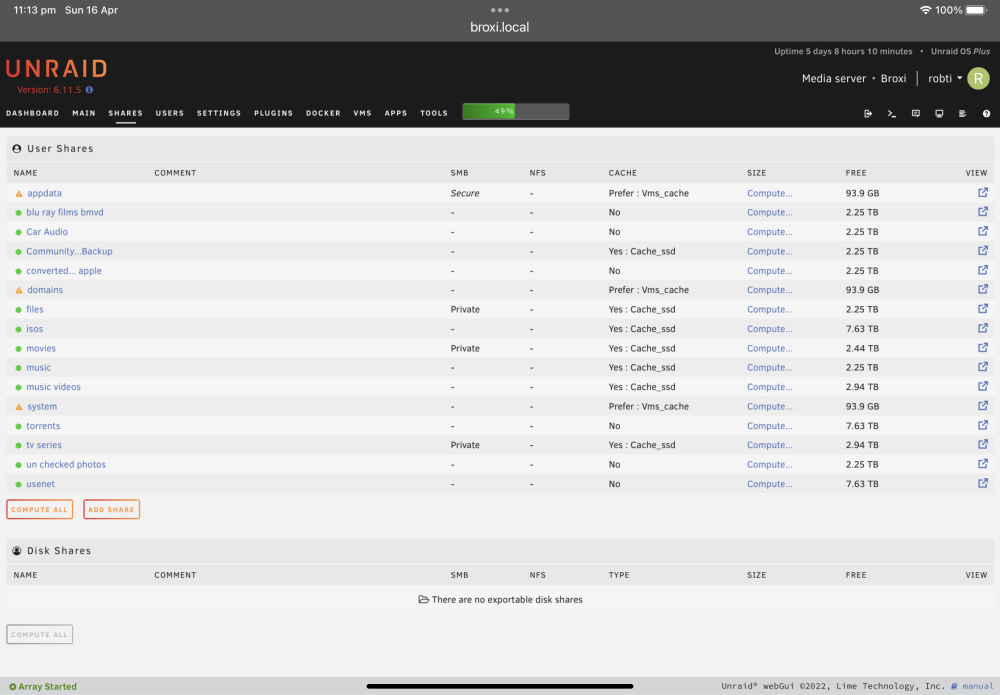Browse isos share using view icon
The width and height of the screenshot is (1000, 695).
click(x=983, y=328)
